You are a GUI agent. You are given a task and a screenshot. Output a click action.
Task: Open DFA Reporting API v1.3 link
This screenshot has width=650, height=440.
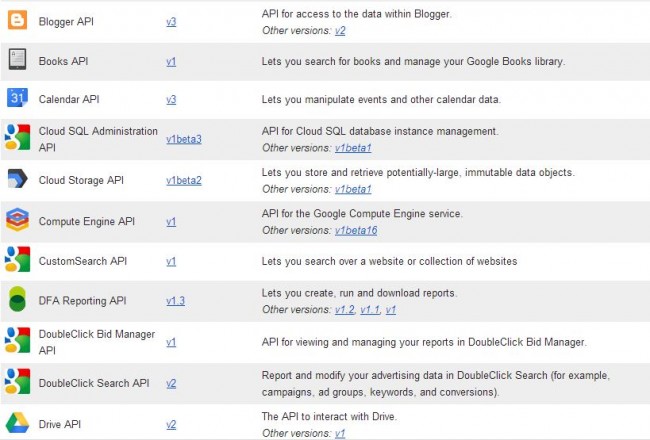click(x=176, y=301)
